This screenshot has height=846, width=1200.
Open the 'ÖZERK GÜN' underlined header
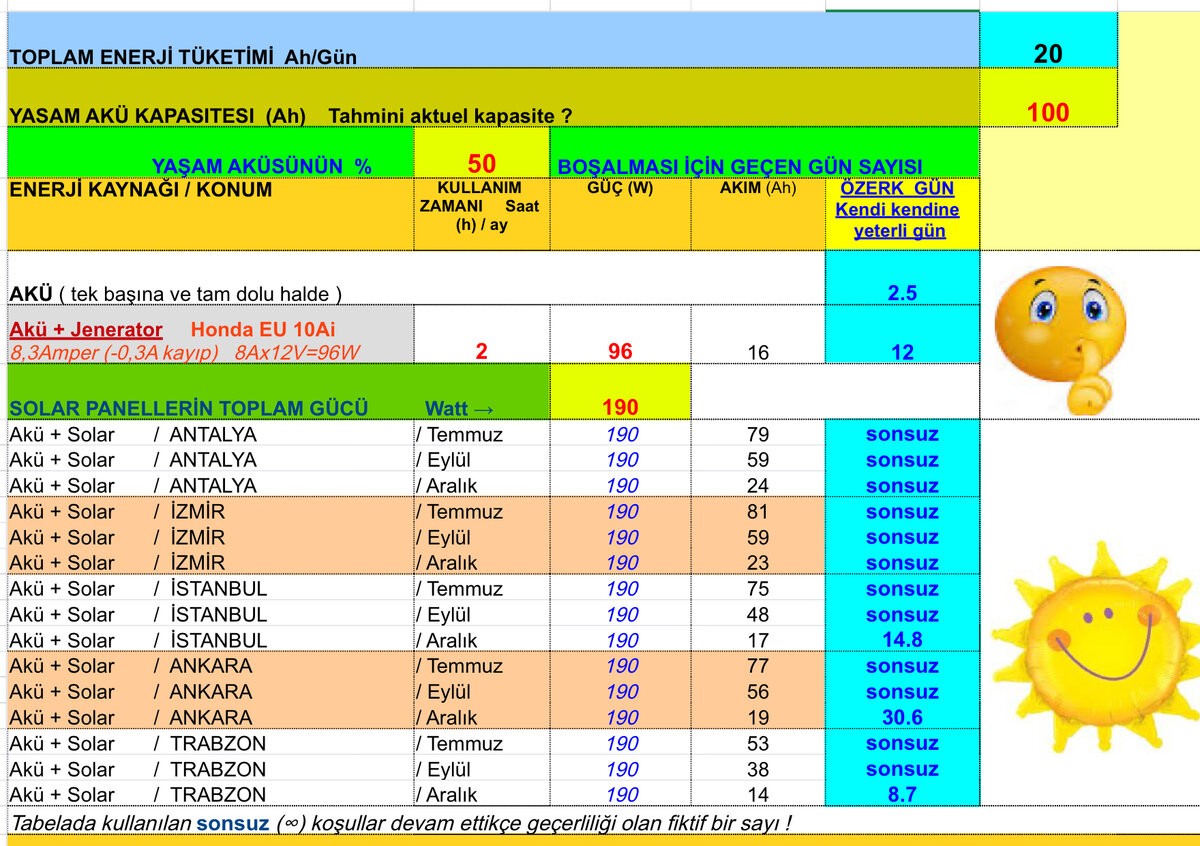[897, 189]
